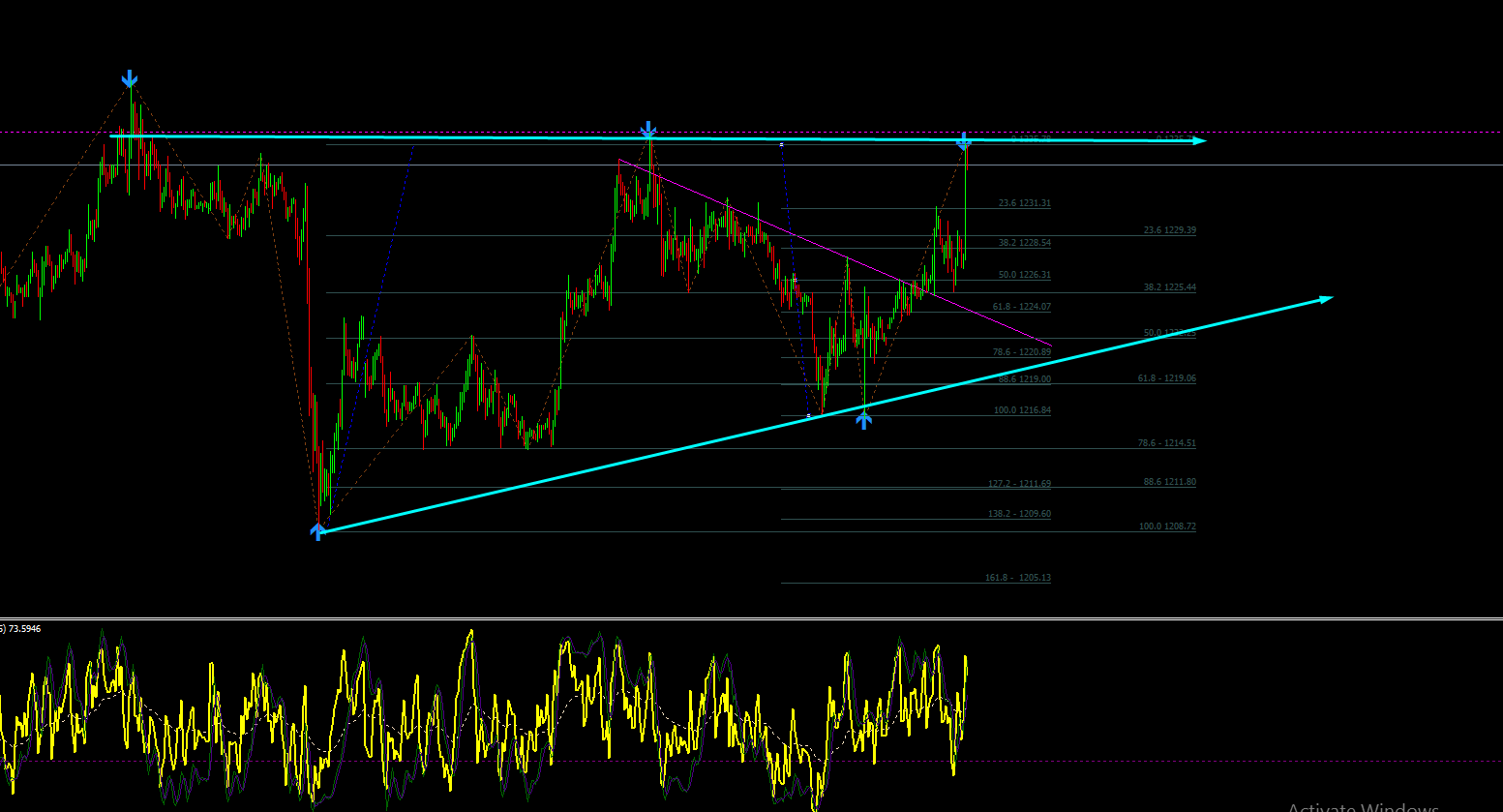Select the blue up arrow on the rising cyan trendline
Image resolution: width=1503 pixels, height=812 pixels.
(x=863, y=419)
